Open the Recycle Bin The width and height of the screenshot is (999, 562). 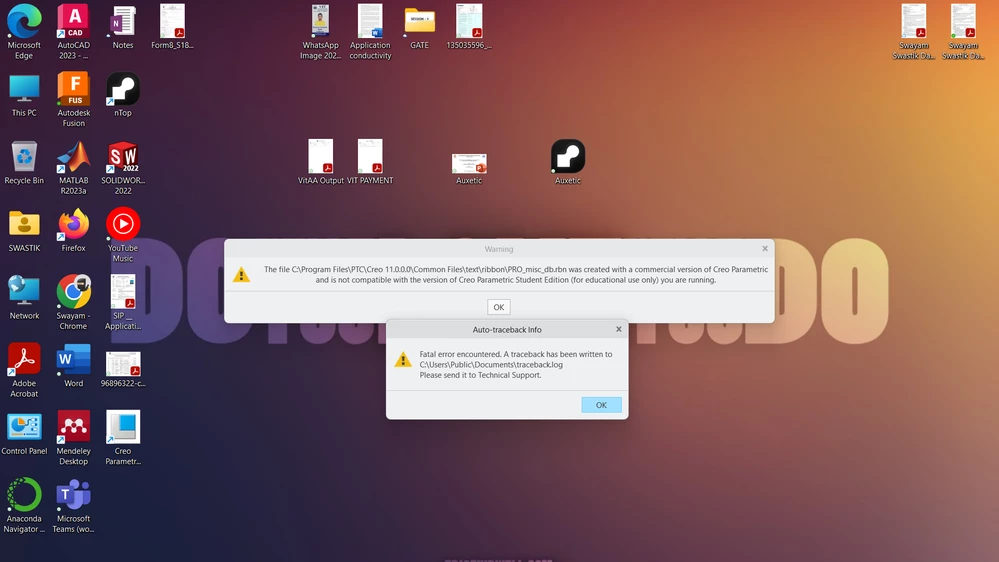point(24,162)
